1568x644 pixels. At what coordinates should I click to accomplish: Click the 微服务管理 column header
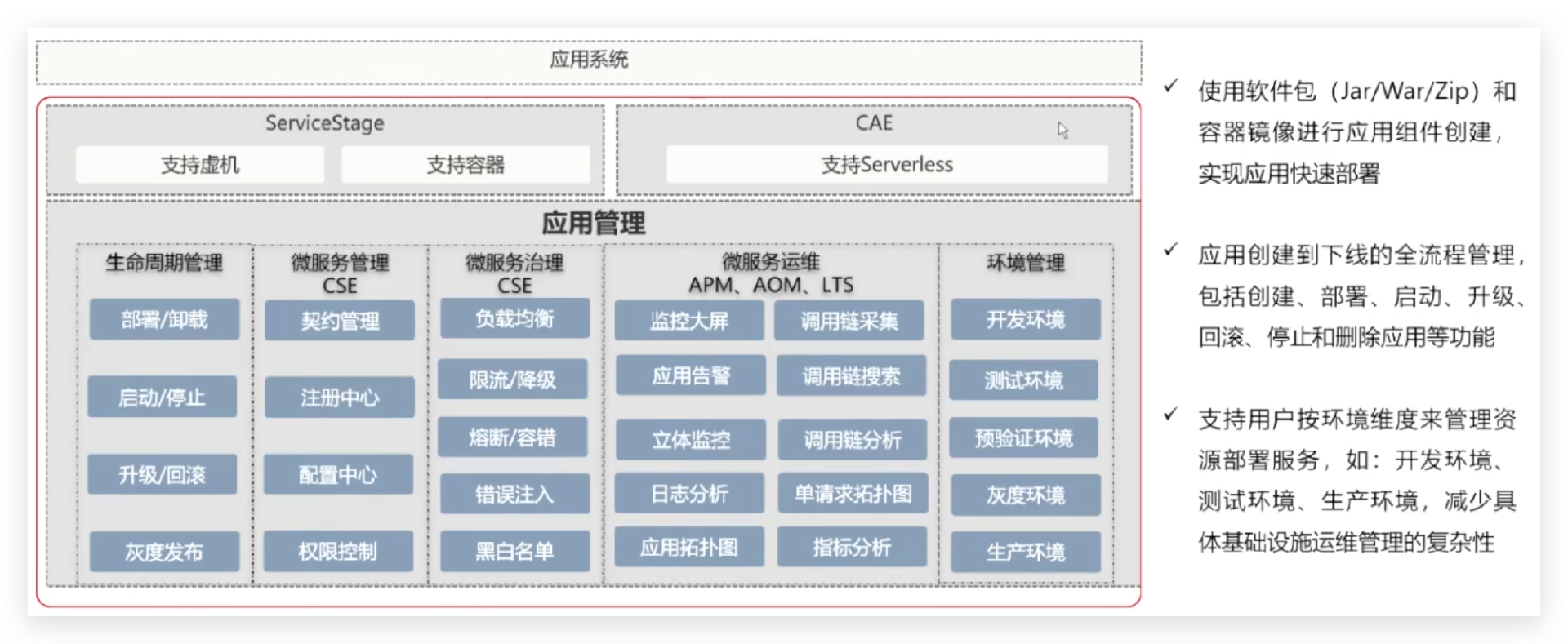pyautogui.click(x=340, y=263)
